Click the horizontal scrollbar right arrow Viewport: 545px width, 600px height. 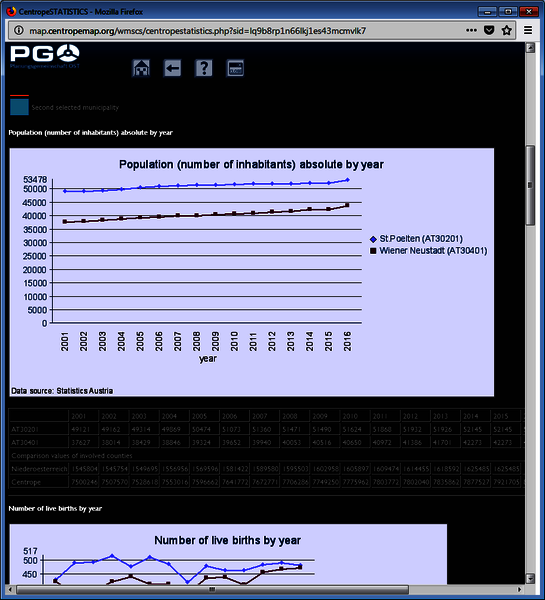pyautogui.click(x=520, y=590)
